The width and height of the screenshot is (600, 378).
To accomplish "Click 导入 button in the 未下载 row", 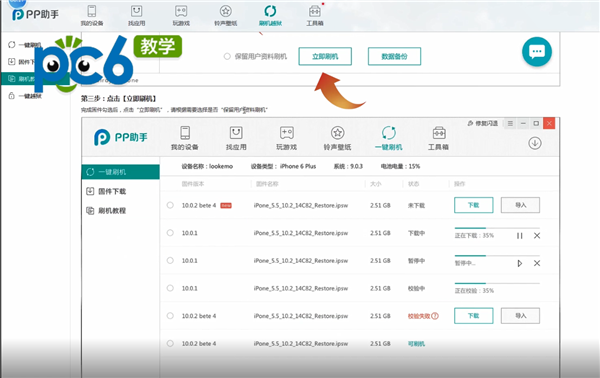I will (x=520, y=205).
